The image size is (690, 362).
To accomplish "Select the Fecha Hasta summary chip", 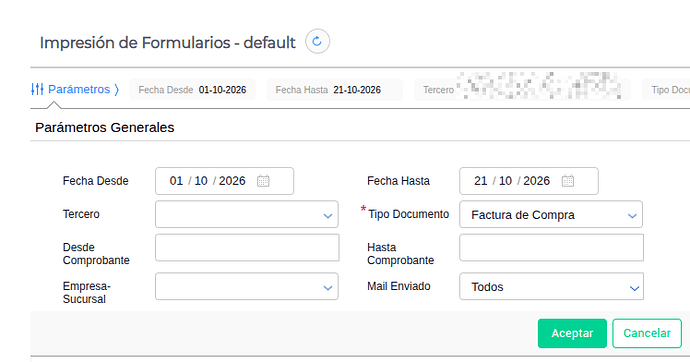I will (x=334, y=90).
